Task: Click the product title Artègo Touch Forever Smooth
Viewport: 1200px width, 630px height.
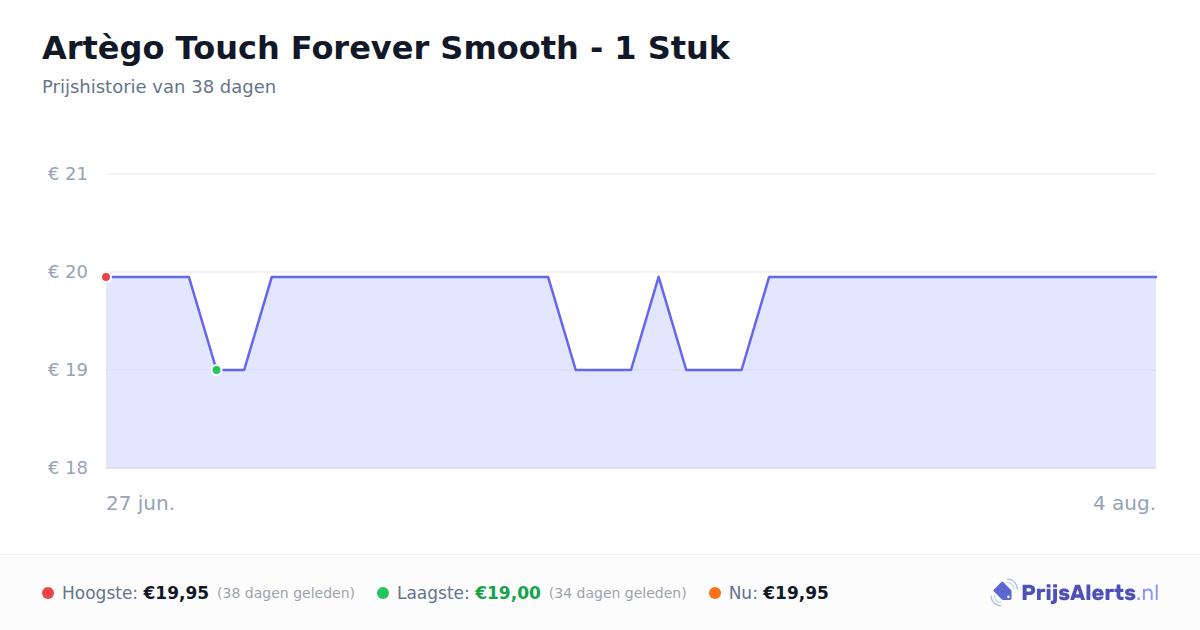Action: point(386,48)
